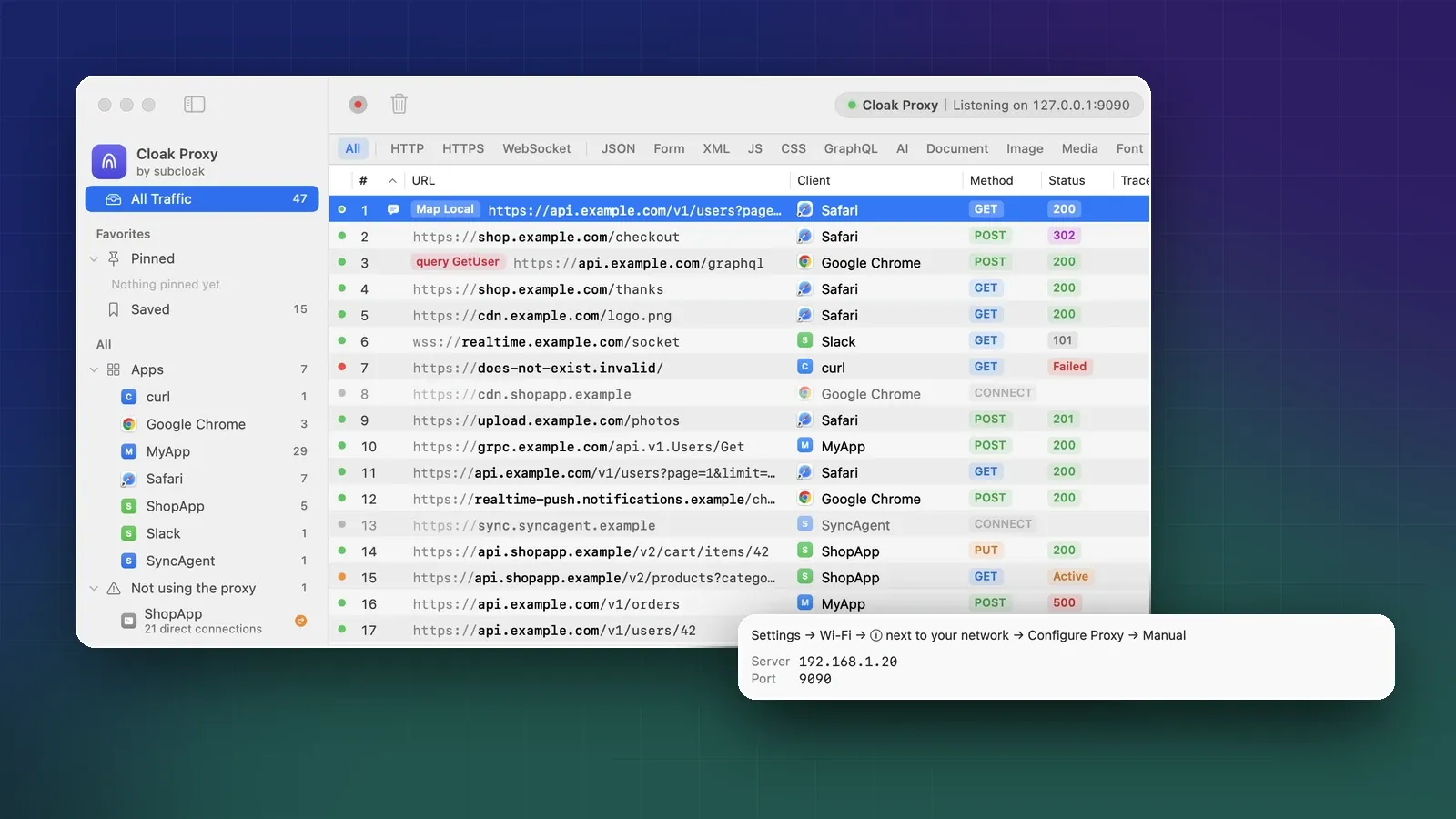
Task: Collapse the Pinned section chevron
Action: (x=94, y=259)
